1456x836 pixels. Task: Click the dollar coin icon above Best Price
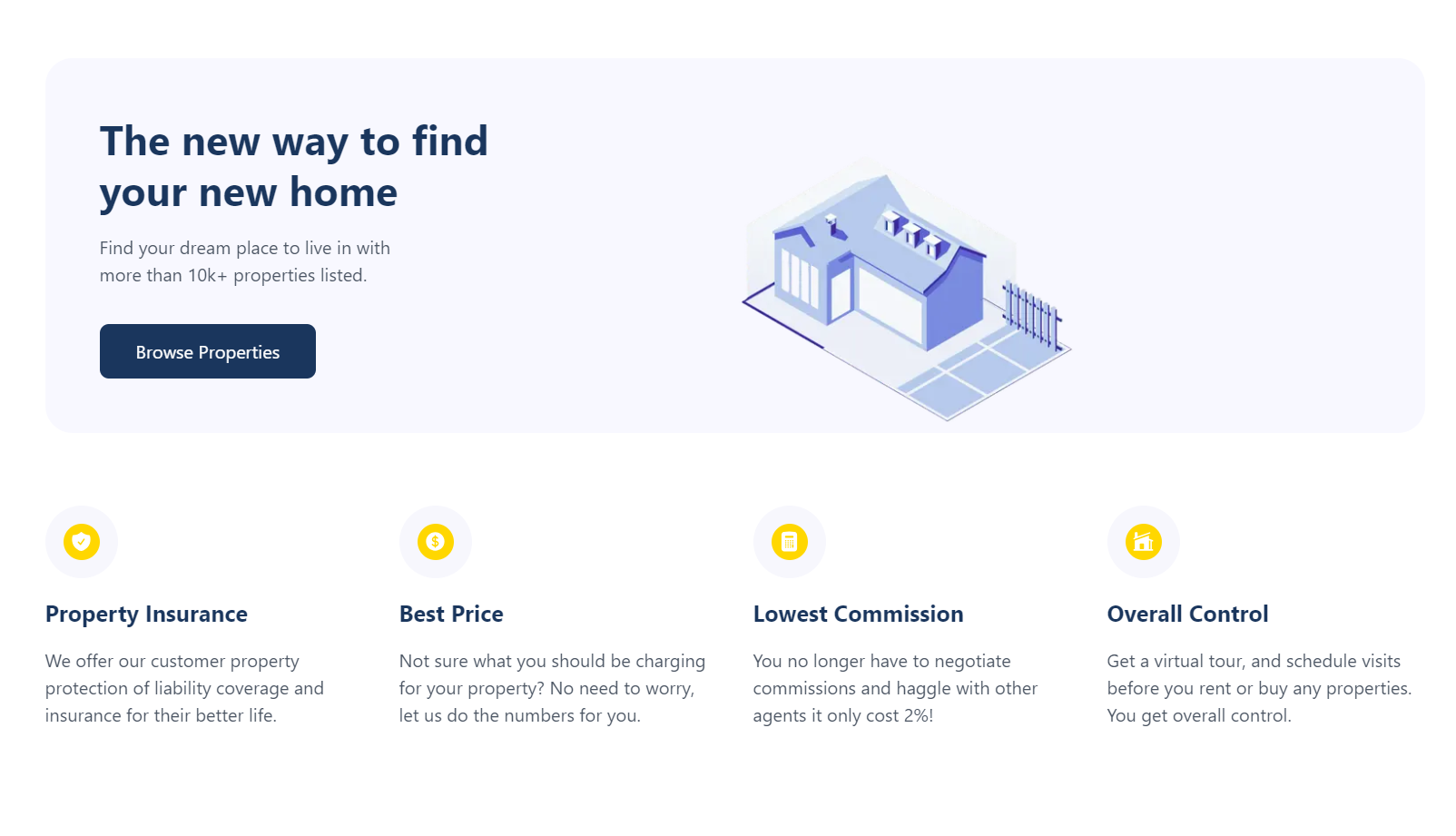click(436, 542)
